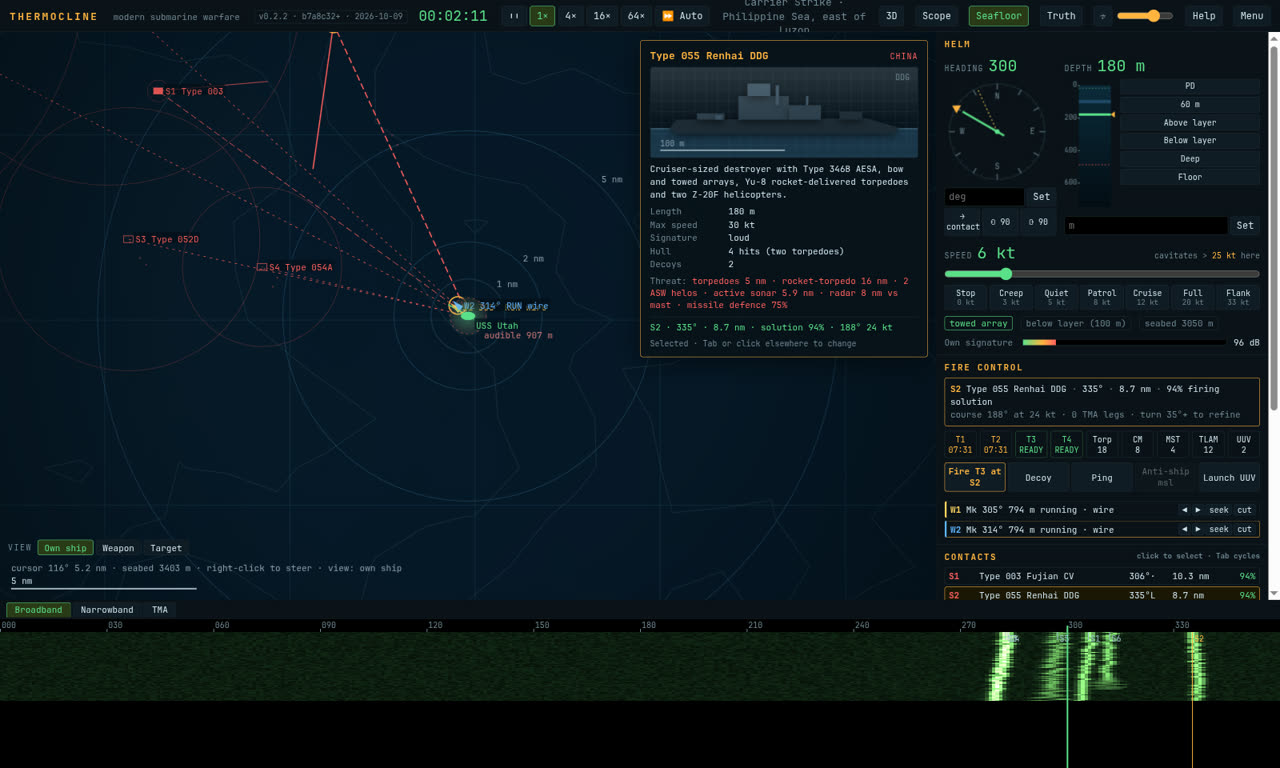1280x768 pixels.
Task: Open the Help menu
Action: click(1204, 16)
